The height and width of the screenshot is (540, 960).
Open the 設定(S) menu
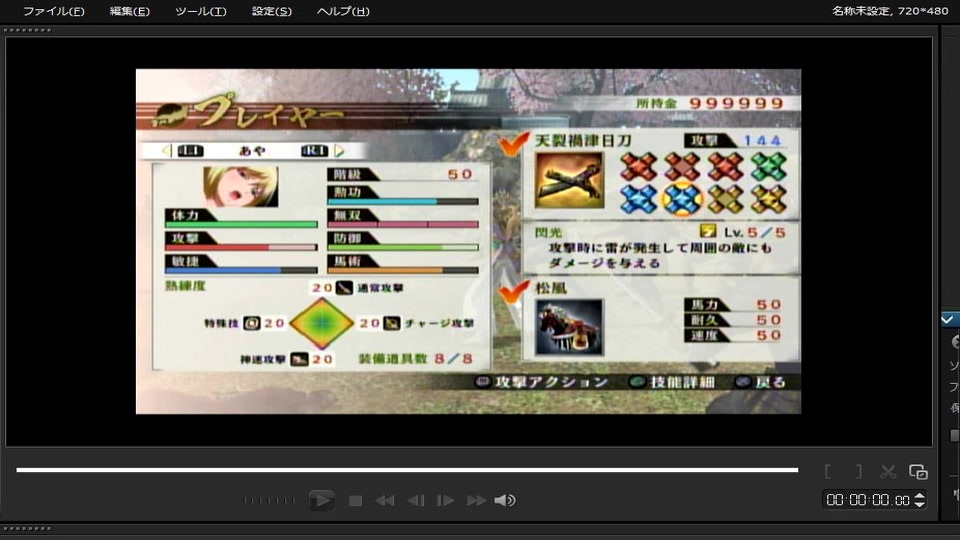[x=272, y=11]
